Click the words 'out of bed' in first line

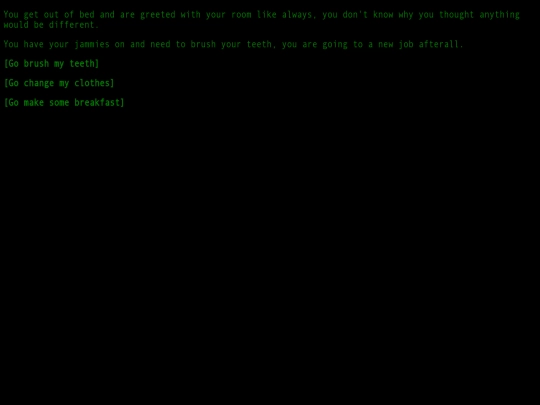point(69,15)
